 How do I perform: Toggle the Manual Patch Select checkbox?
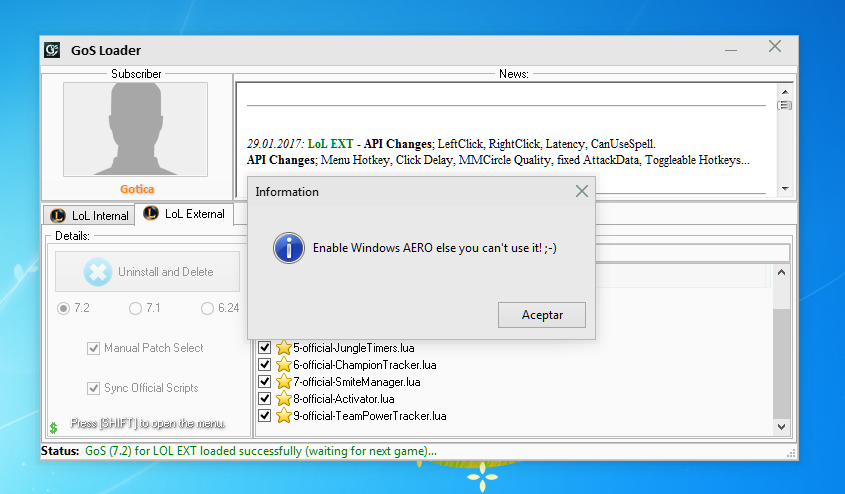pos(93,348)
